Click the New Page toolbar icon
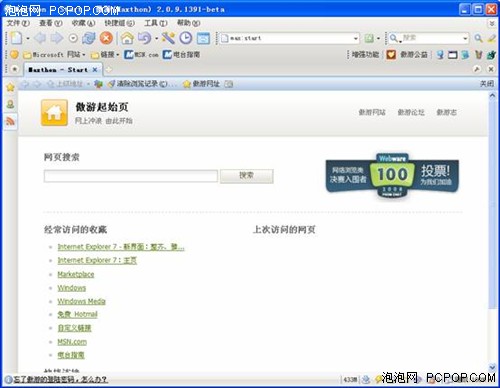Image resolution: width=500 pixels, height=388 pixels. (16, 38)
